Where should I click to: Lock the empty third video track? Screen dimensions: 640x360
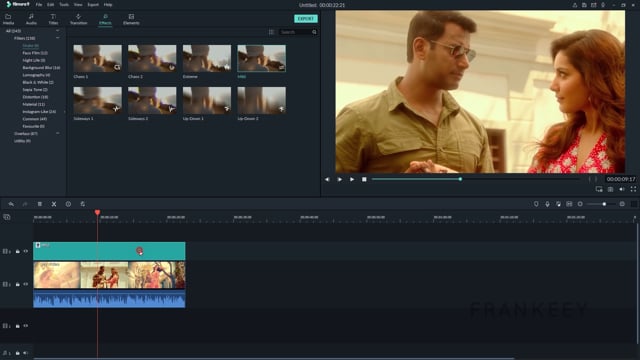(18, 326)
